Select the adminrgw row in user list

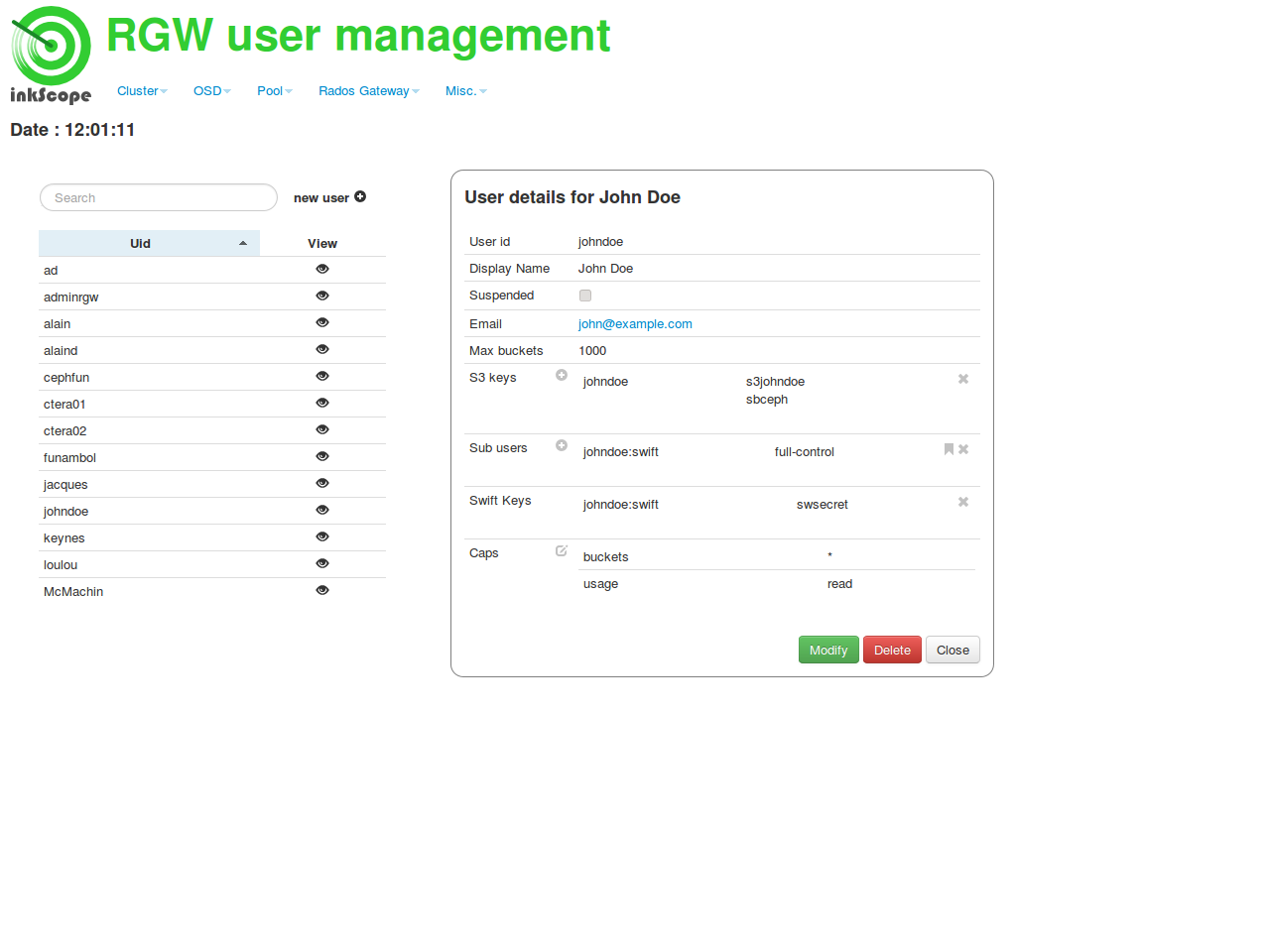pos(212,297)
